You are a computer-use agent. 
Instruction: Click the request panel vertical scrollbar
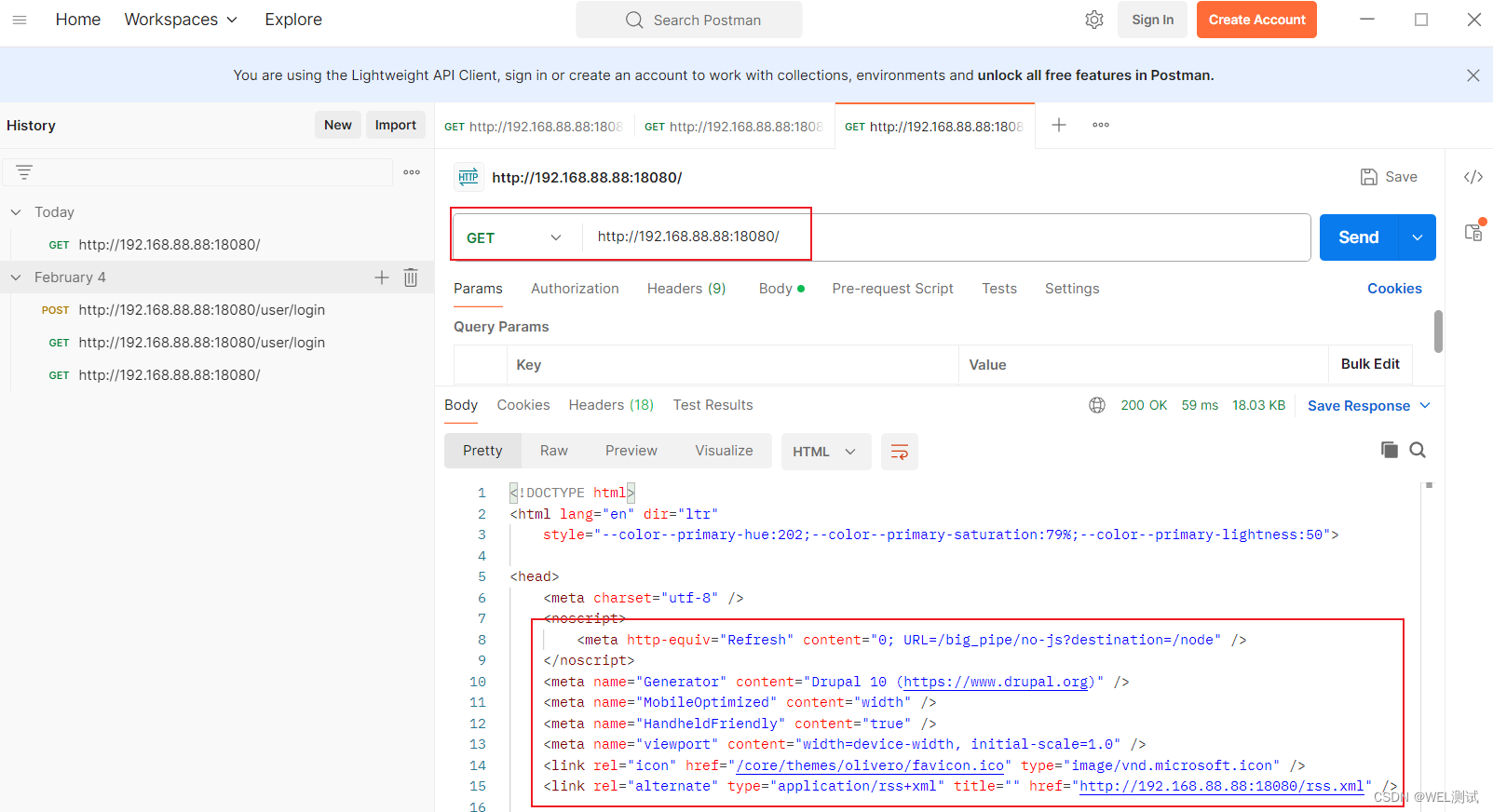point(1438,332)
